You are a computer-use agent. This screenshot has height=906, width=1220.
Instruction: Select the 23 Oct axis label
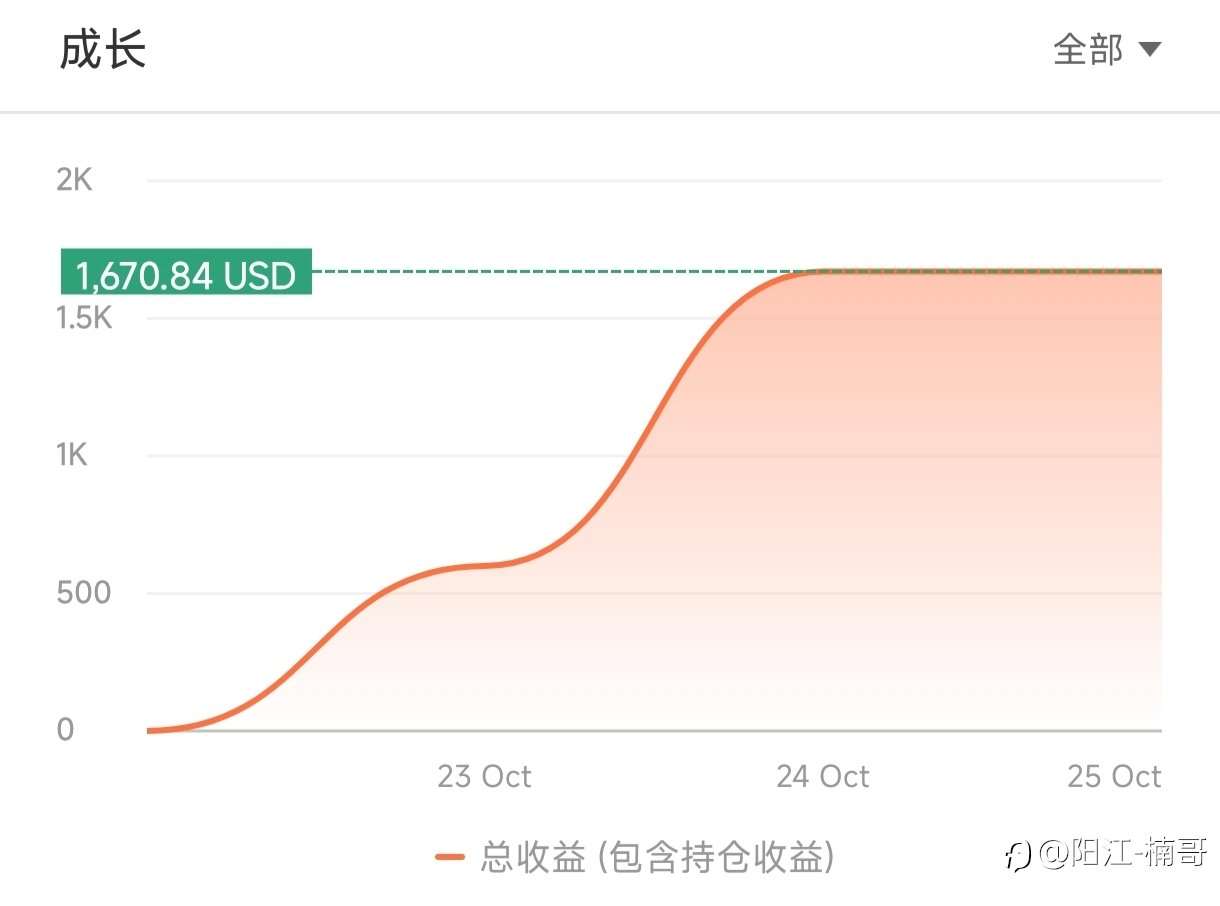point(484,777)
